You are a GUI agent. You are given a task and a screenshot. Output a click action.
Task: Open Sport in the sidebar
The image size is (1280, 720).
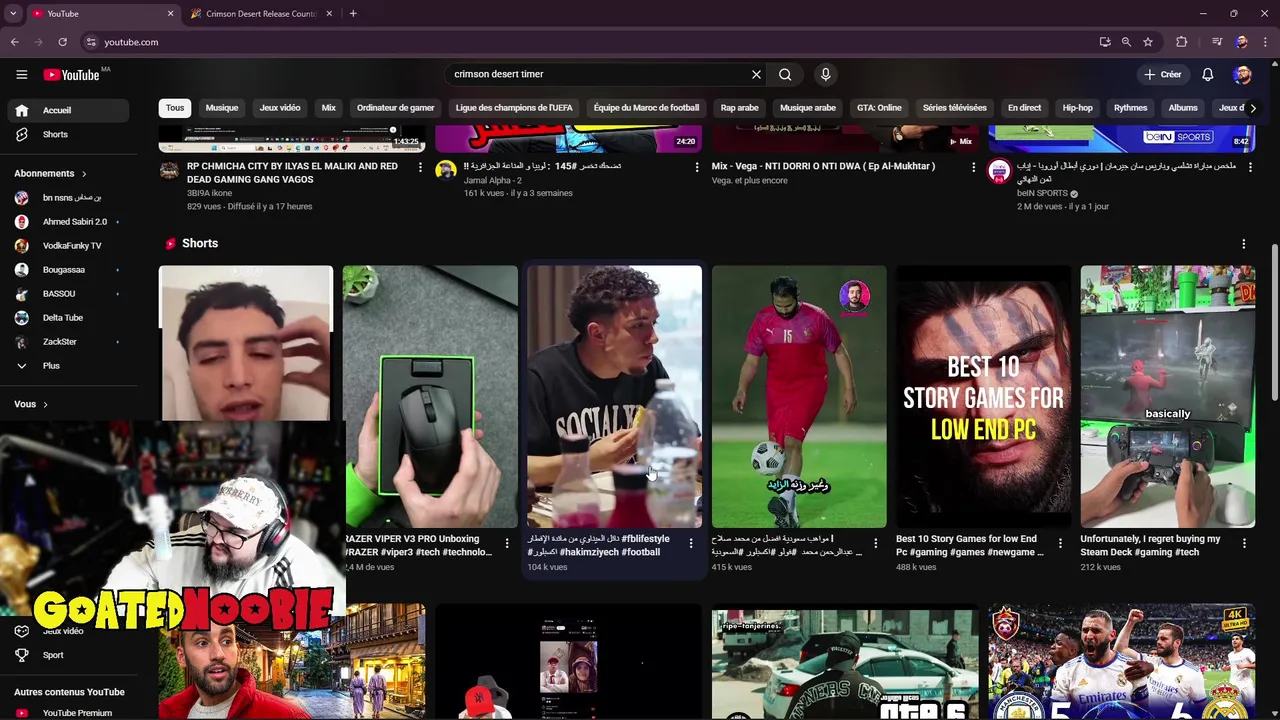(68, 655)
